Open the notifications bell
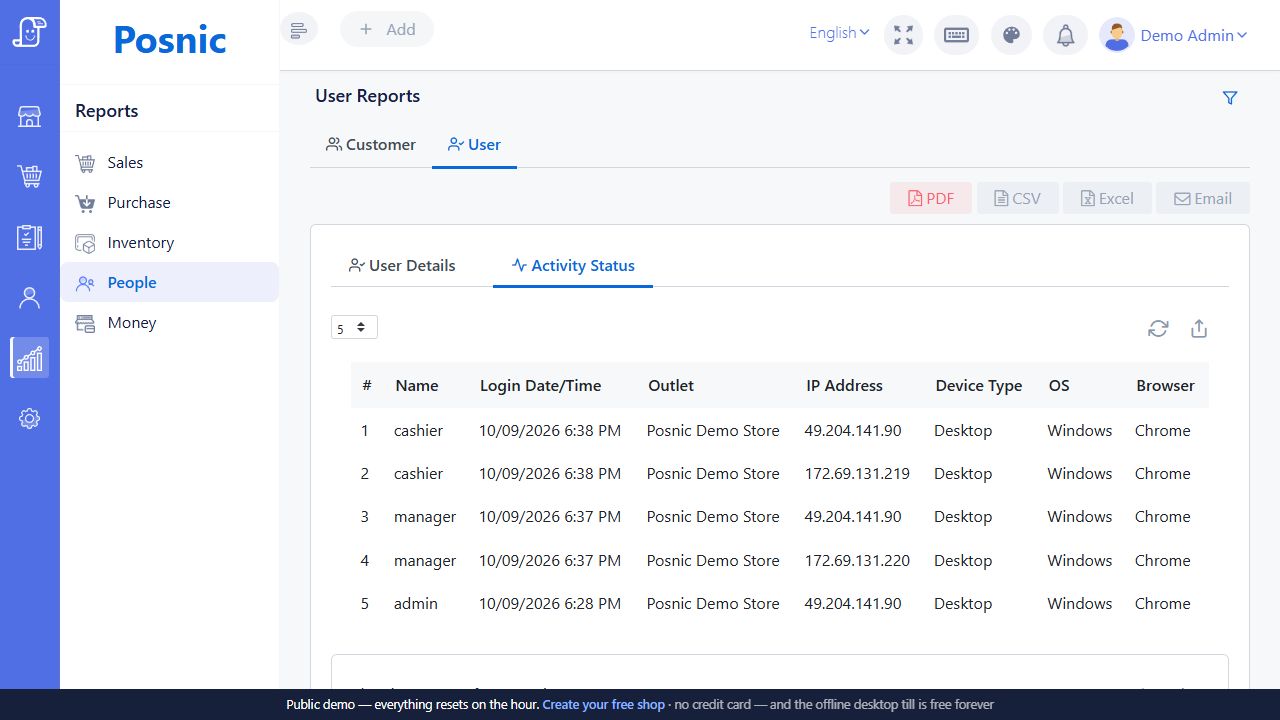 1066,35
